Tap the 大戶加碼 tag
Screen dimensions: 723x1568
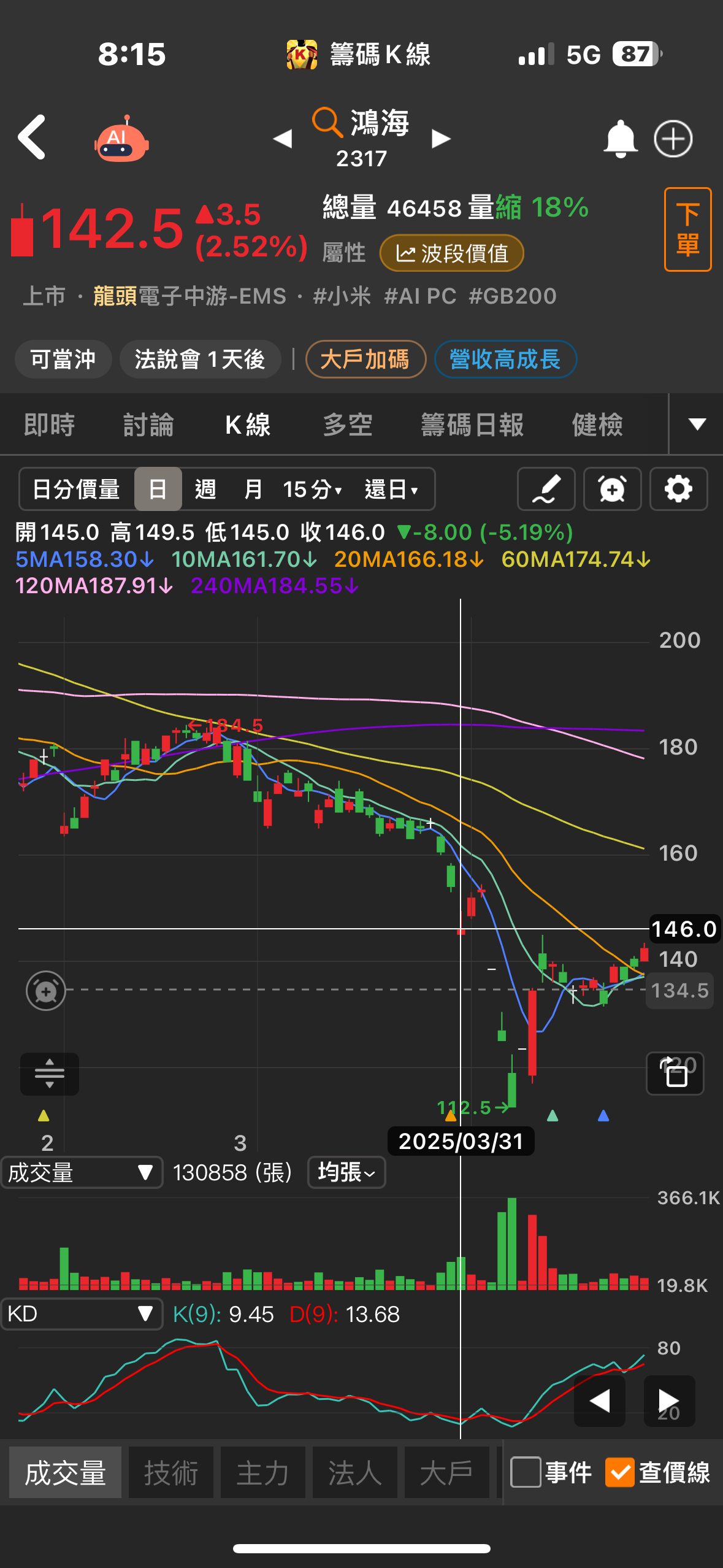click(365, 359)
